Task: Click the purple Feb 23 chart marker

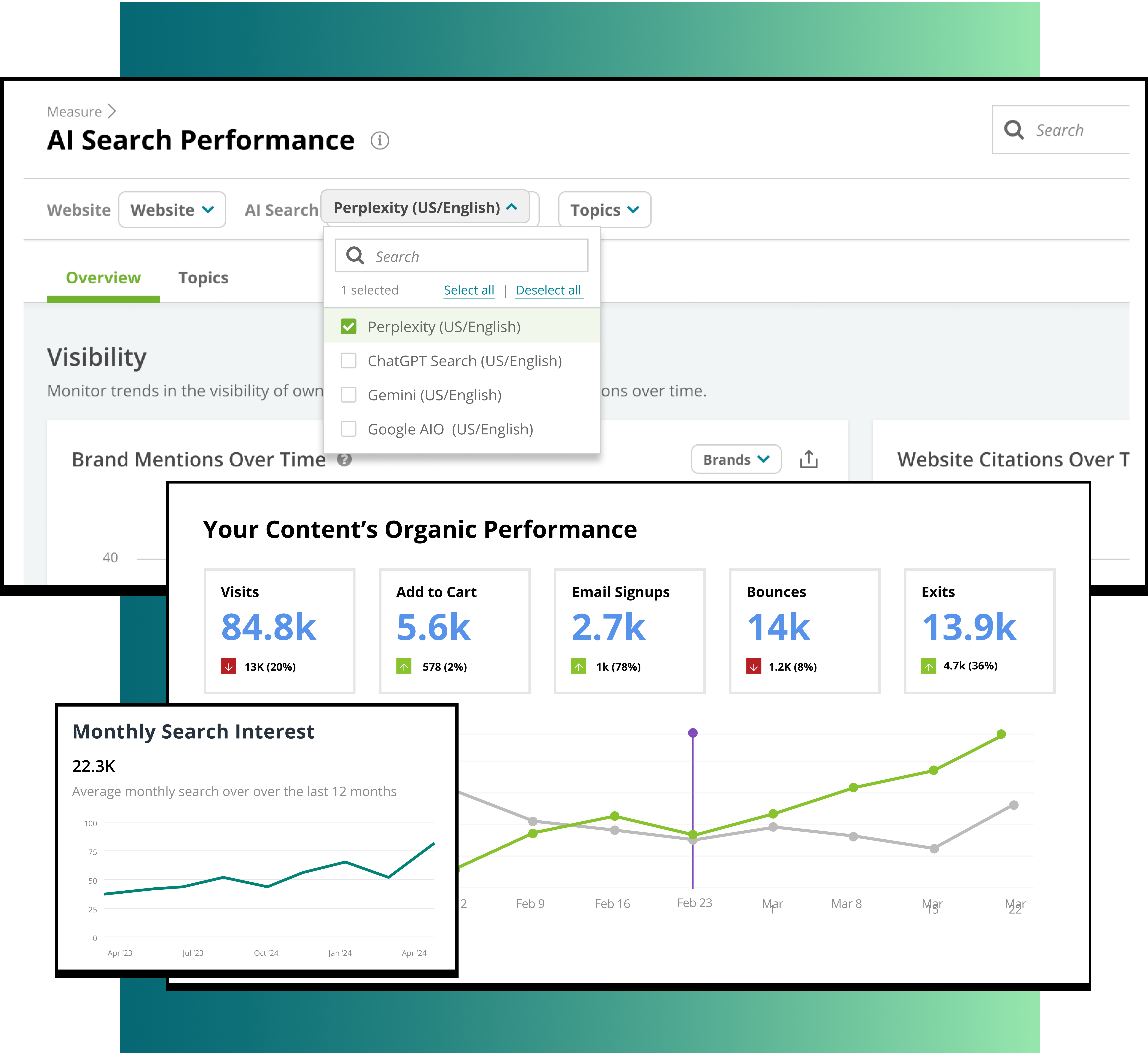Action: click(x=693, y=733)
